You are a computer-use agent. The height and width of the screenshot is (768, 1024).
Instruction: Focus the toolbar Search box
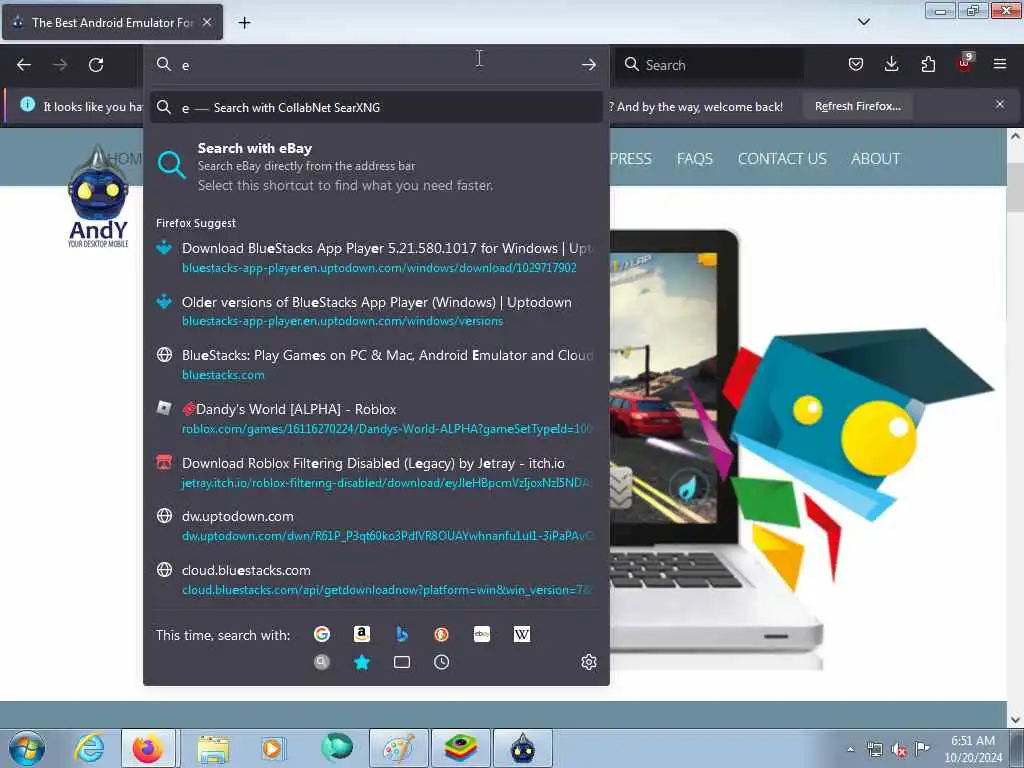click(710, 65)
